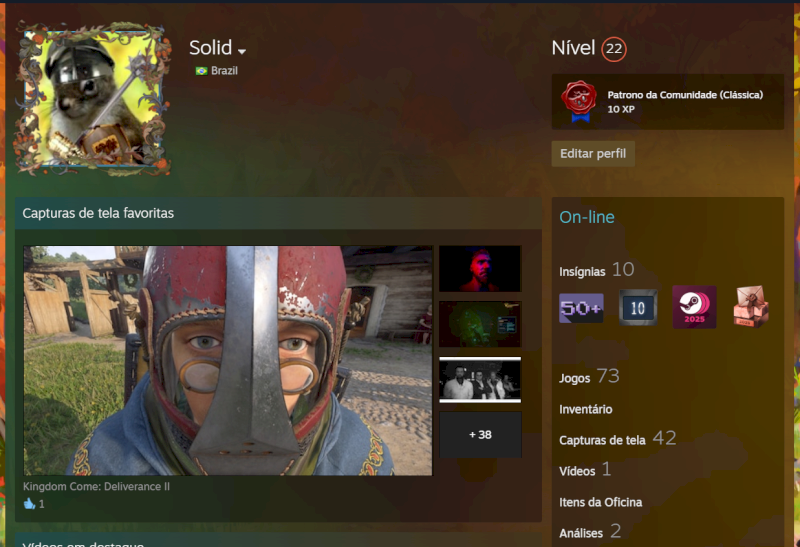Open the dark green screenshot thumbnail
Image resolution: width=800 pixels, height=547 pixels.
click(480, 324)
